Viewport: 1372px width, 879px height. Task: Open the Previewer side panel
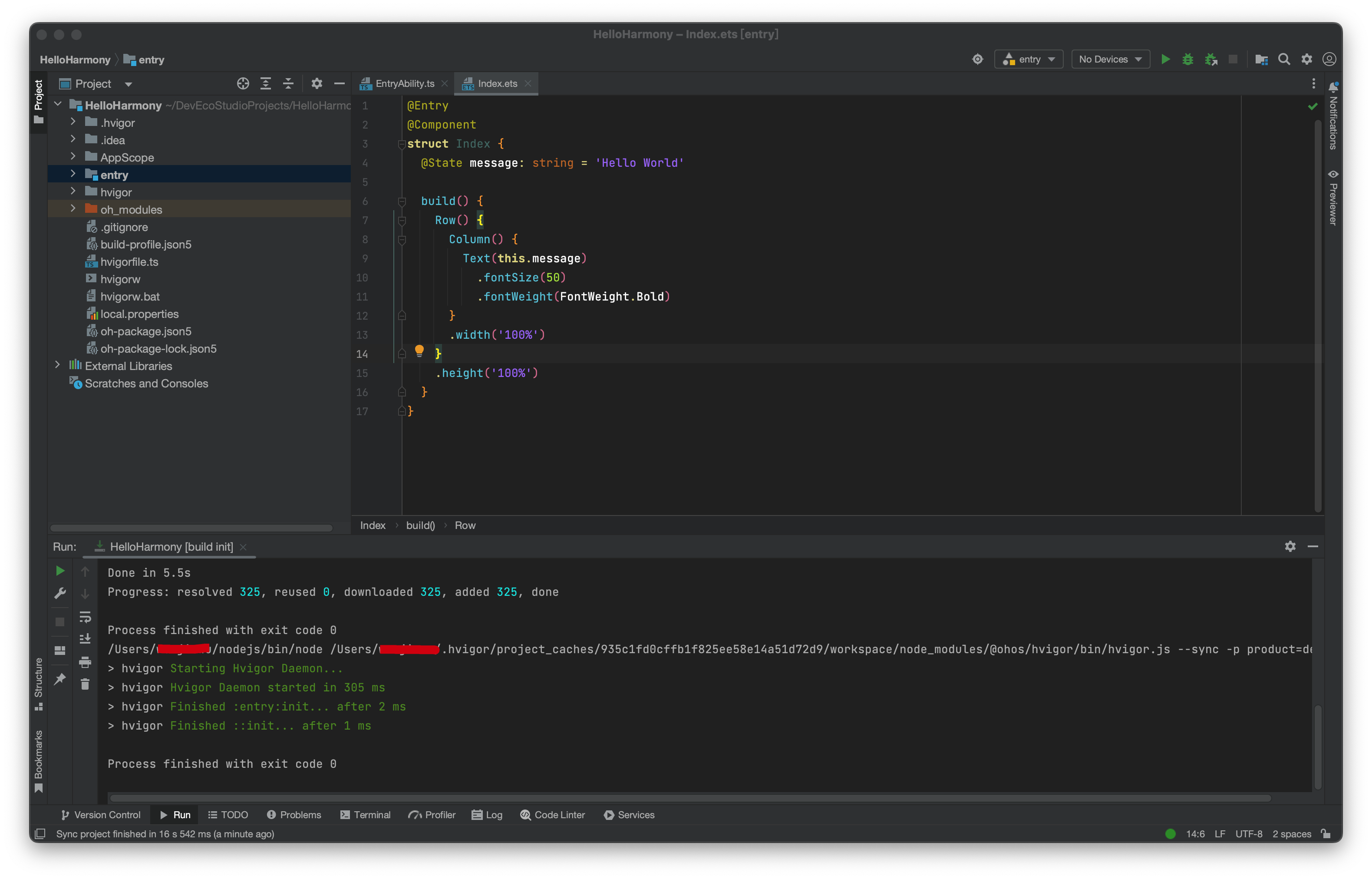1333,198
